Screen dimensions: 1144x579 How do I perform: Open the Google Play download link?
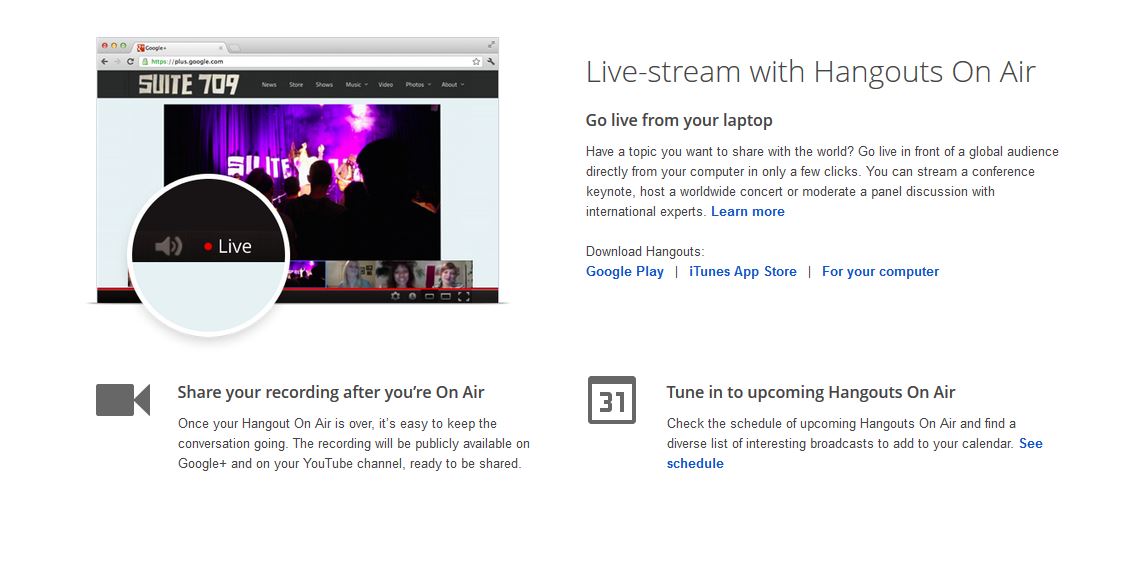coord(625,271)
